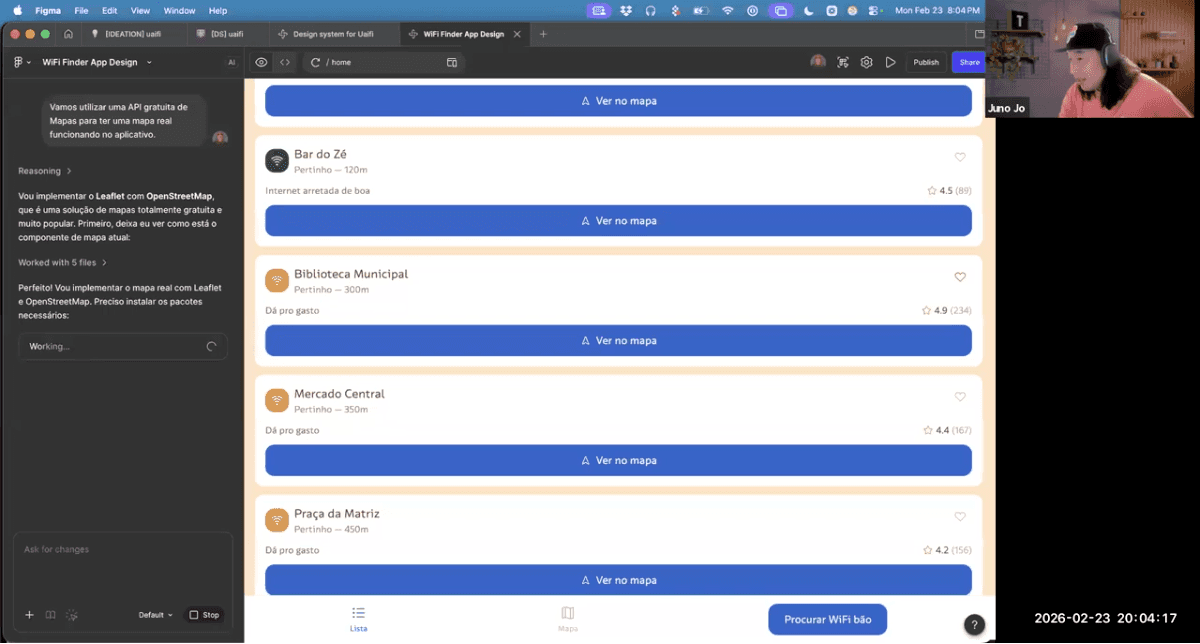The height and width of the screenshot is (644, 1200).
Task: Toggle the device frame icon in the path bar
Action: pyautogui.click(x=452, y=62)
